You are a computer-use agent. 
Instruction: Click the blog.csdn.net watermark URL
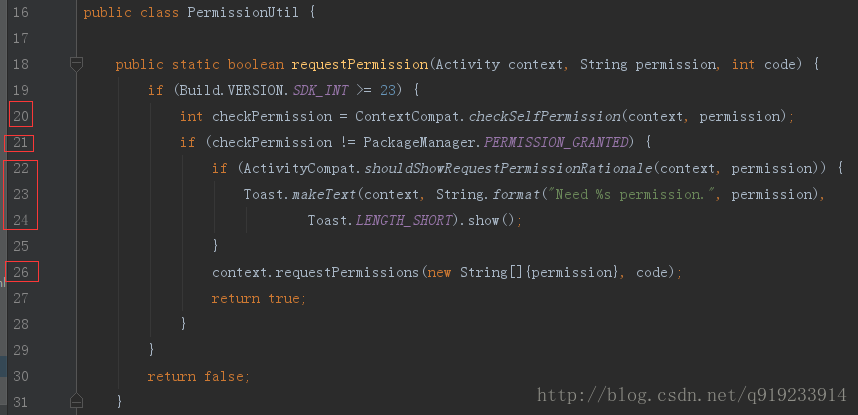pos(692,395)
